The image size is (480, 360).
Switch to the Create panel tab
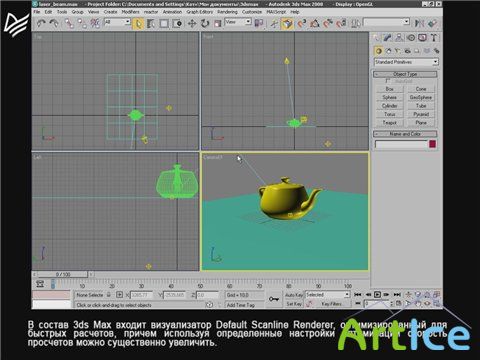click(376, 38)
